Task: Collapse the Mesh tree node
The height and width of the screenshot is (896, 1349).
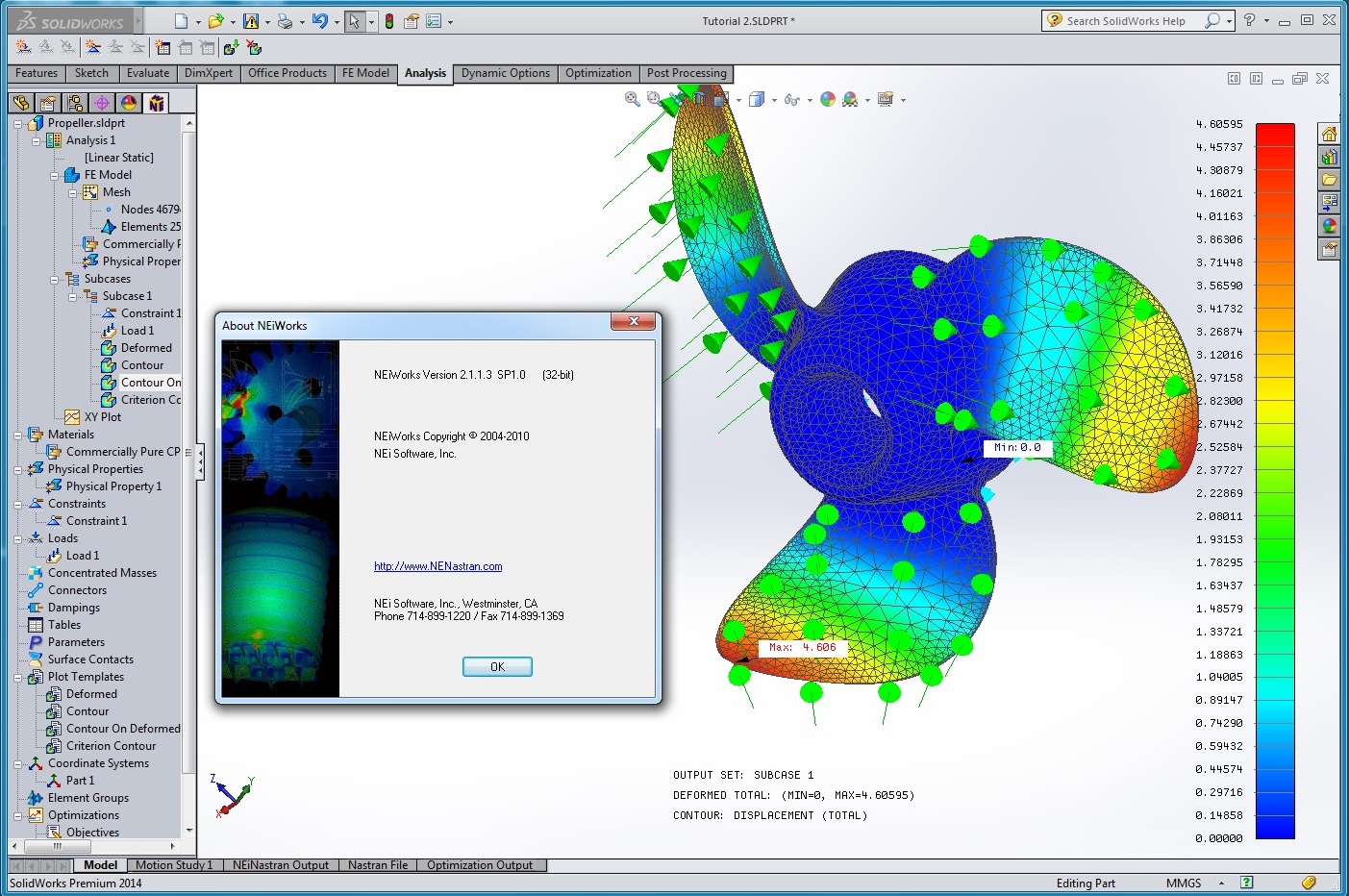Action: coord(72,192)
